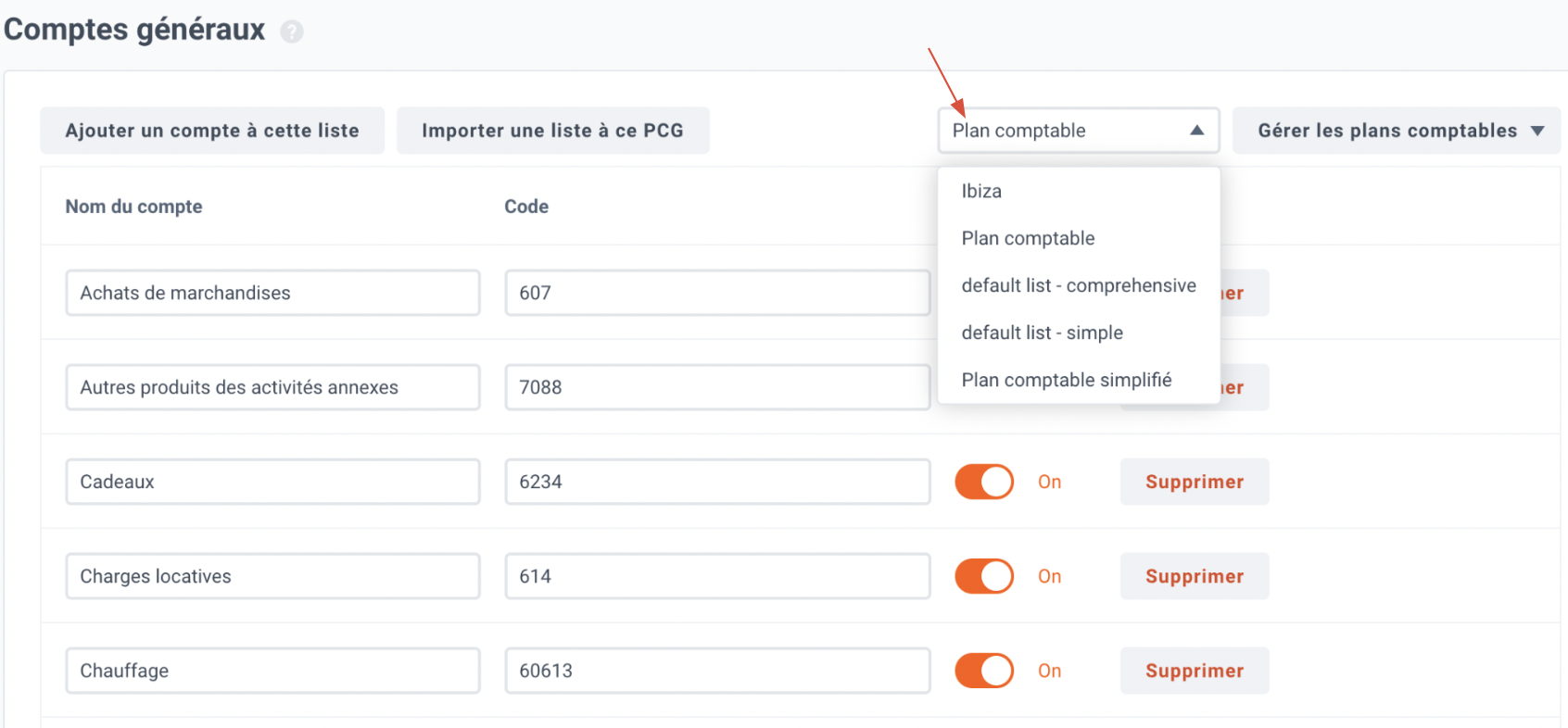This screenshot has width=1568, height=728.
Task: Click Ajouter un compte à cette liste
Action: click(x=212, y=131)
